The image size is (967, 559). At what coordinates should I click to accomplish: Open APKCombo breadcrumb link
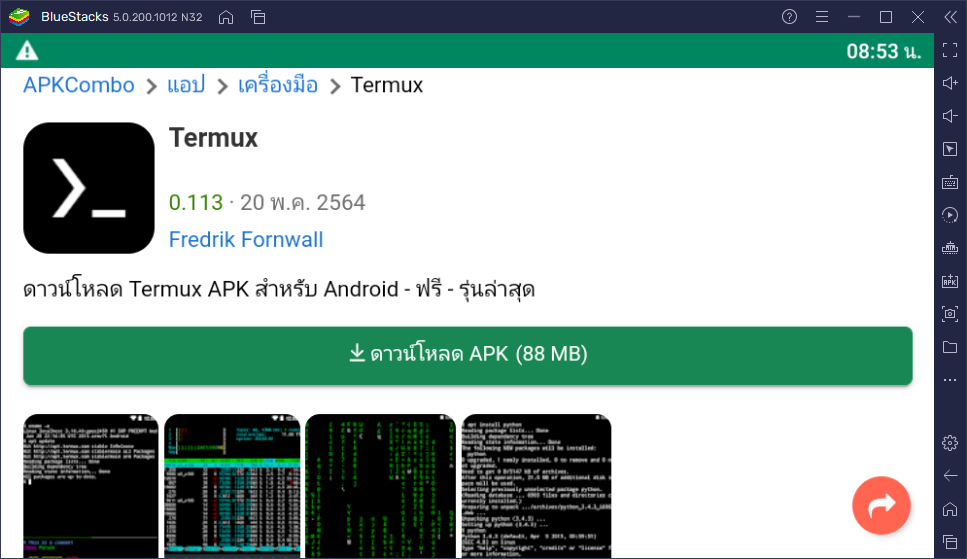tap(79, 85)
